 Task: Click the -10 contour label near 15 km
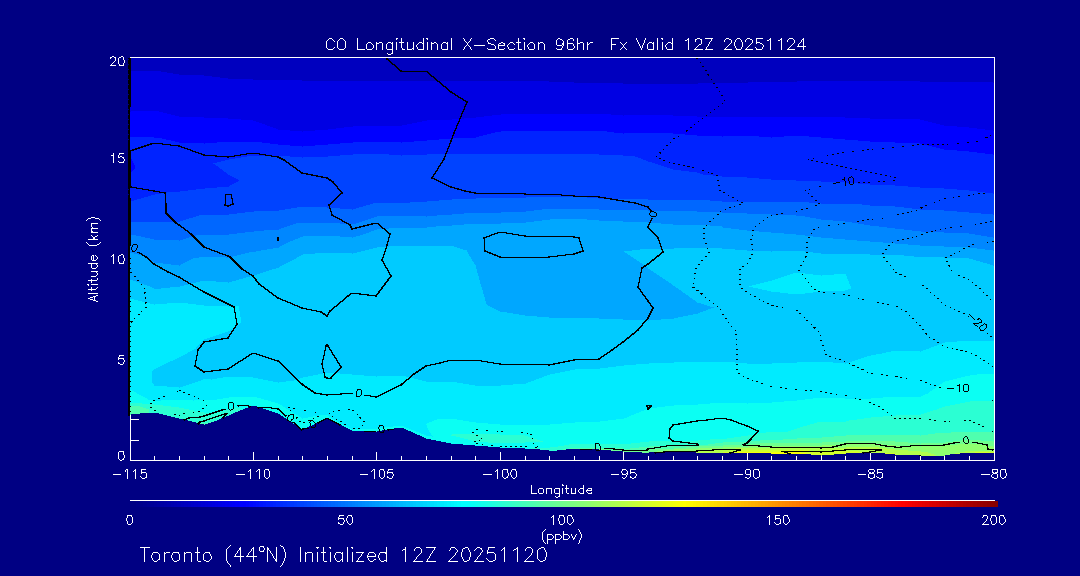(x=845, y=181)
